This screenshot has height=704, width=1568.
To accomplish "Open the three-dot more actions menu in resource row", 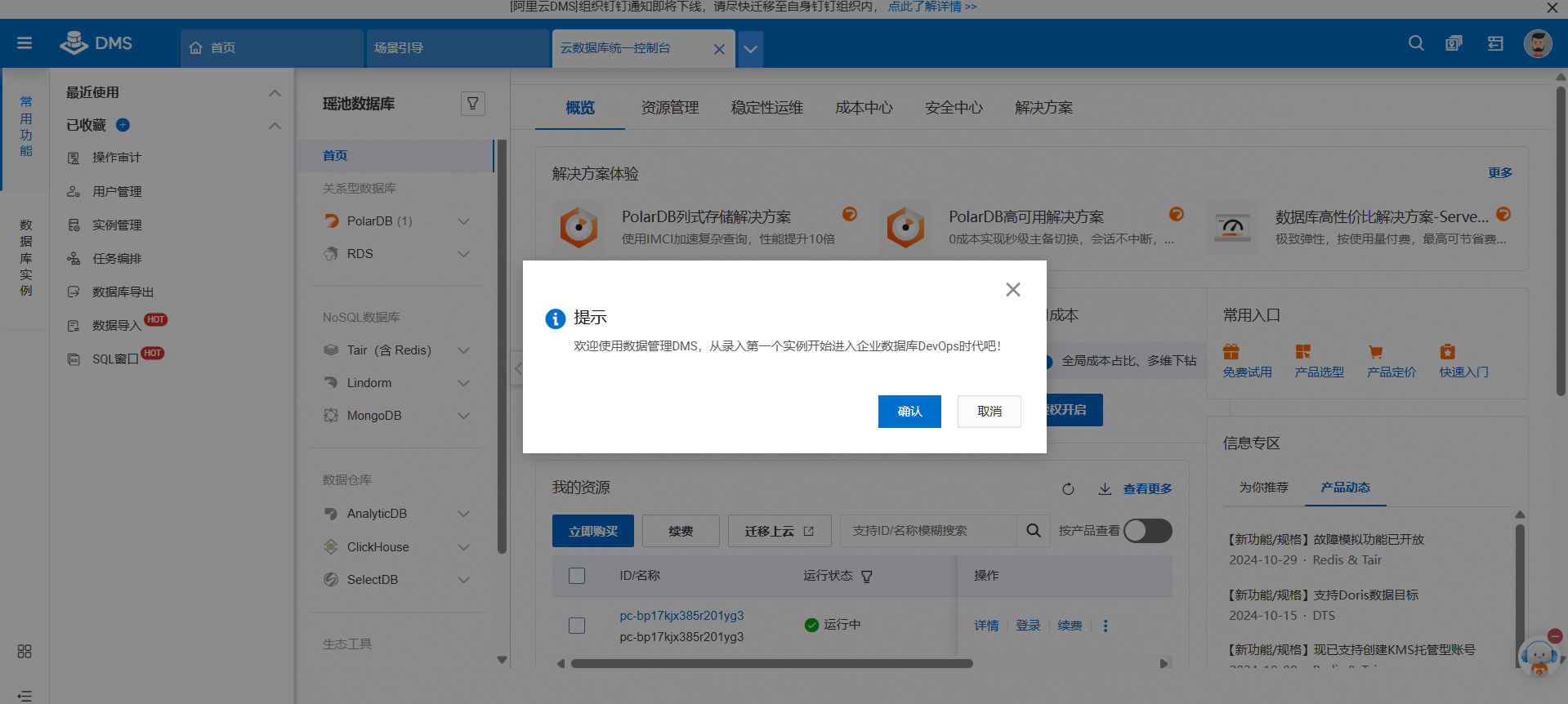I will pos(1106,626).
